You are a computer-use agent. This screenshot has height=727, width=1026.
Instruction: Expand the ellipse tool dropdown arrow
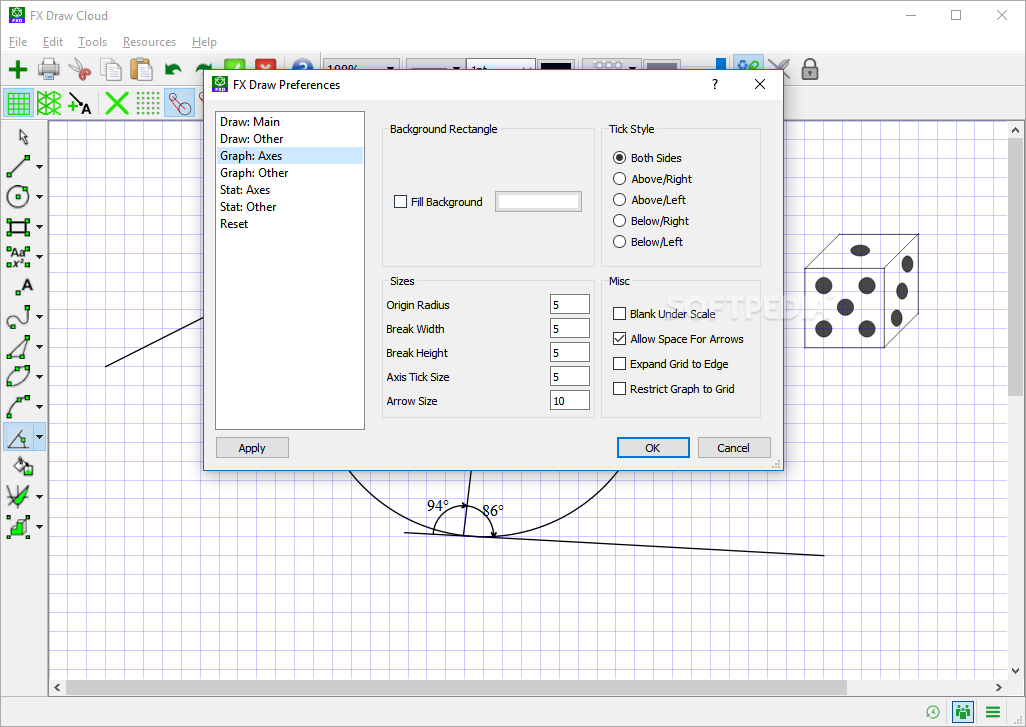[x=39, y=378]
